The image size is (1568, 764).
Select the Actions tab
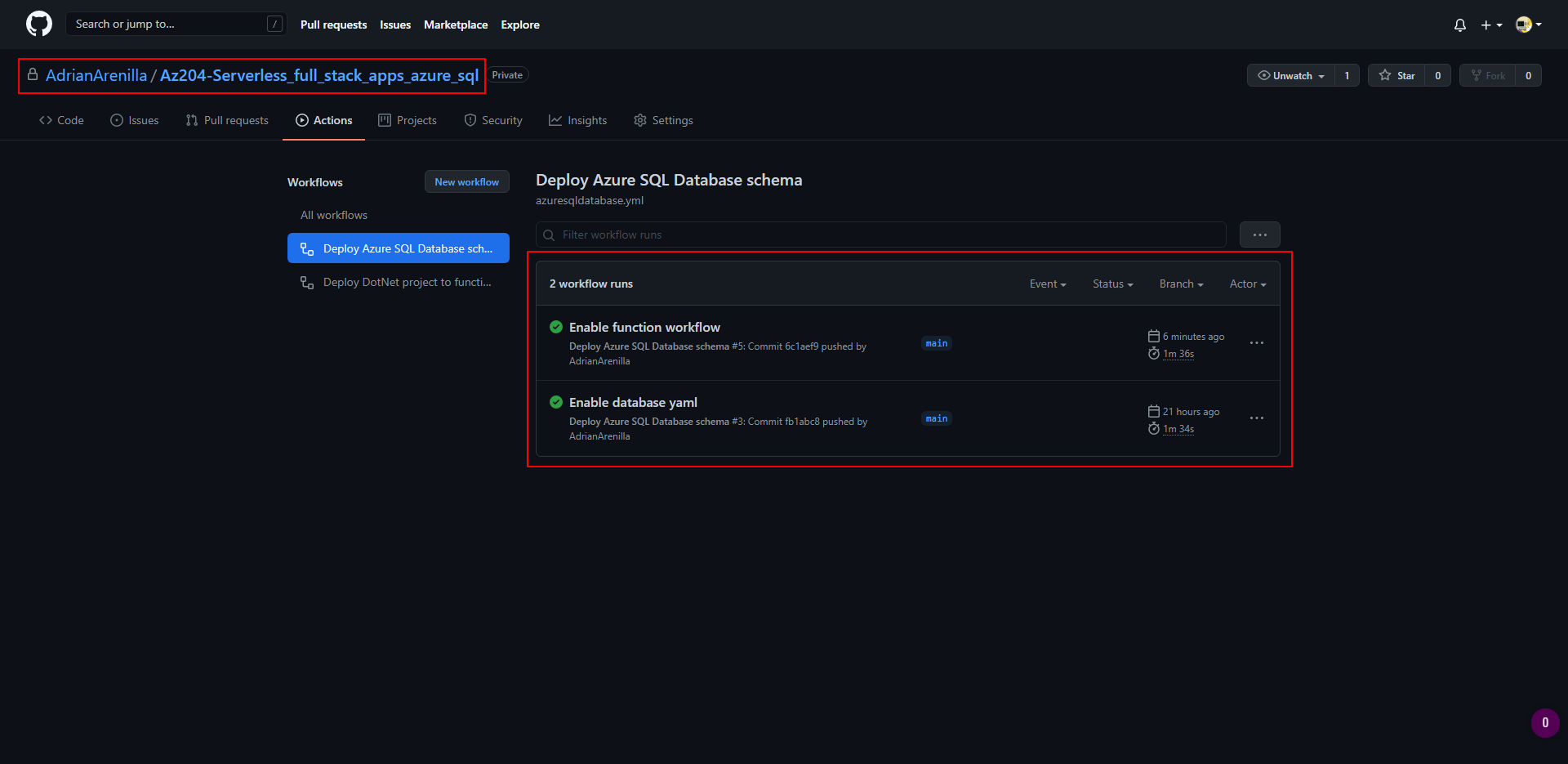324,120
